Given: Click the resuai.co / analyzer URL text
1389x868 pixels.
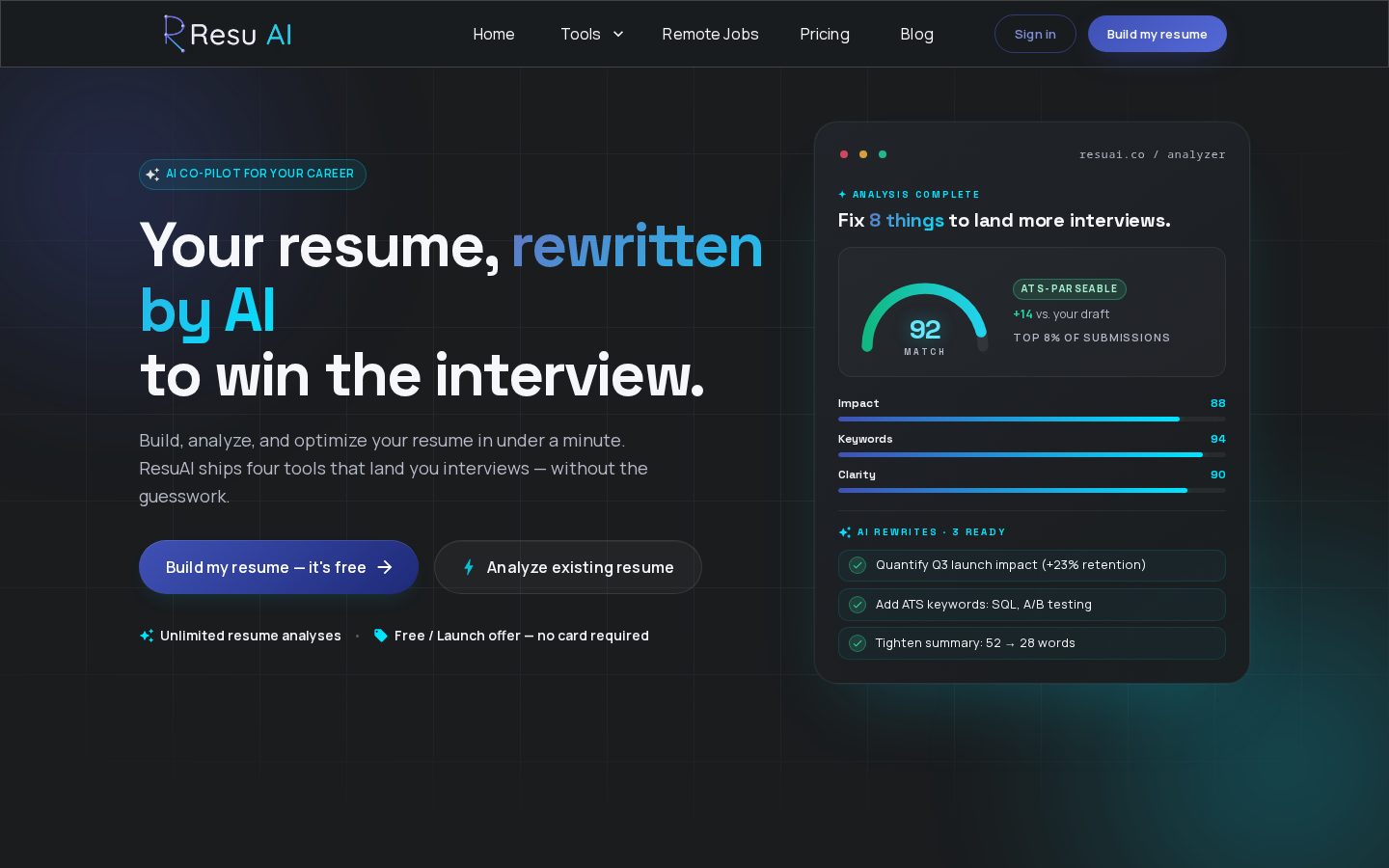Looking at the screenshot, I should 1152,154.
